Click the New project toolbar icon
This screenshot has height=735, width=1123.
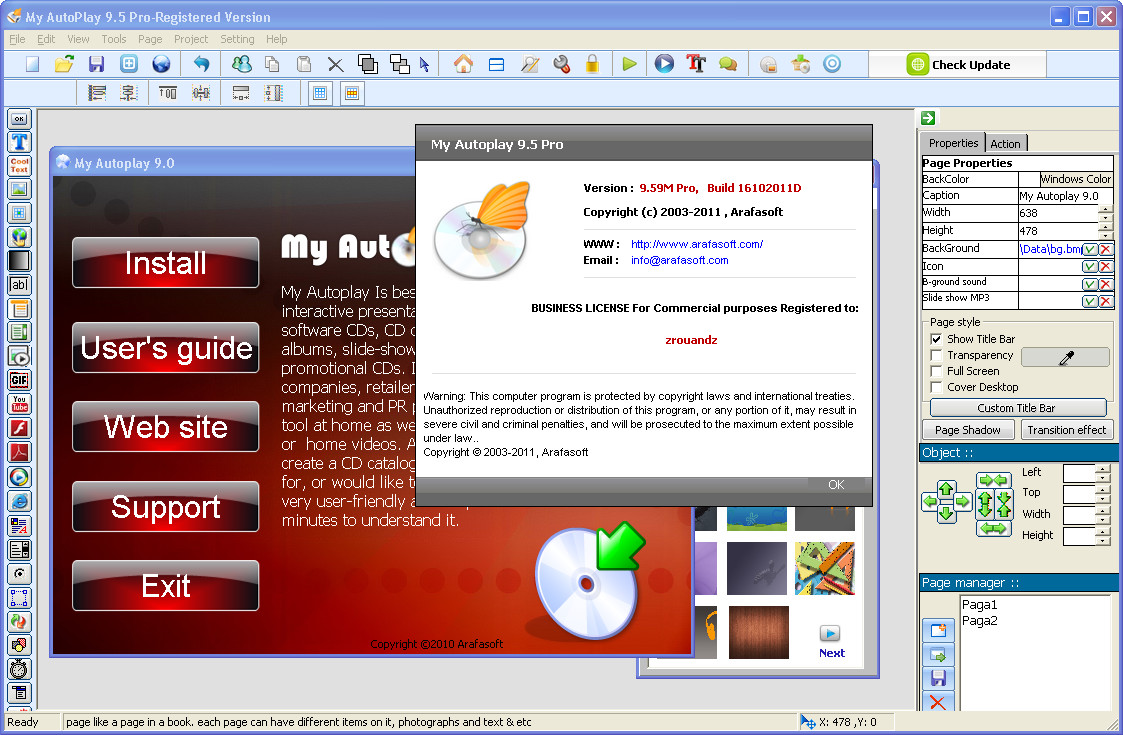pos(32,64)
